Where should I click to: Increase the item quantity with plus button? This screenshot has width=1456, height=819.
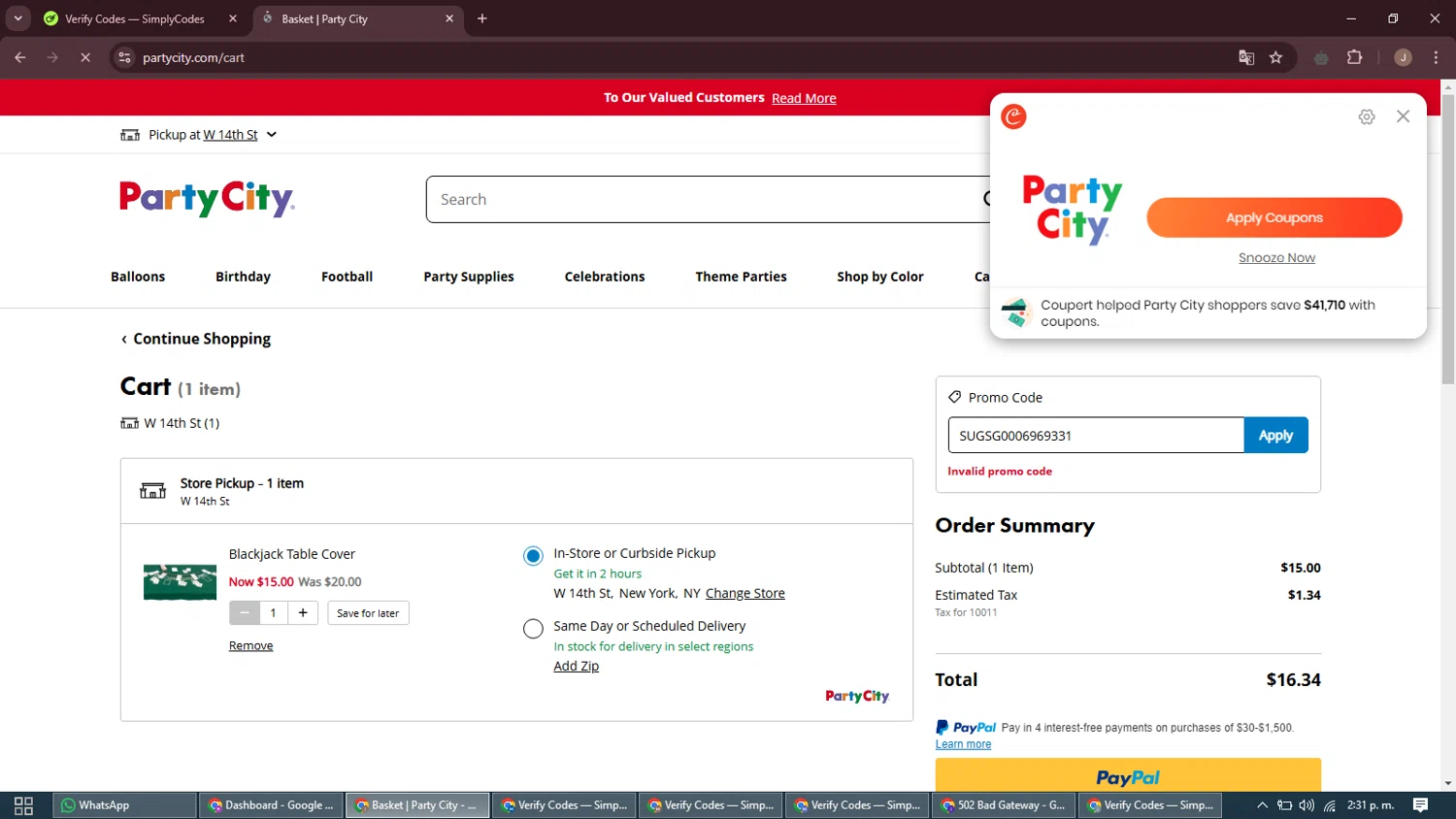(x=303, y=613)
